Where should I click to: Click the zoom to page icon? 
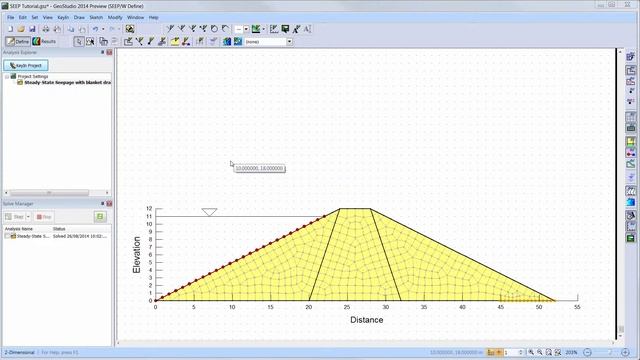[x=549, y=352]
